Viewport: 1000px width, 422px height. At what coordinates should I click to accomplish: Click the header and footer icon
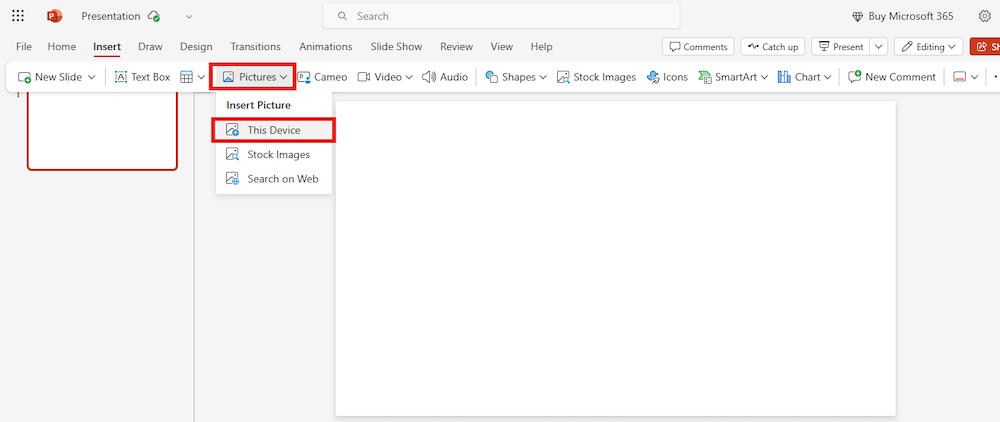pos(959,77)
